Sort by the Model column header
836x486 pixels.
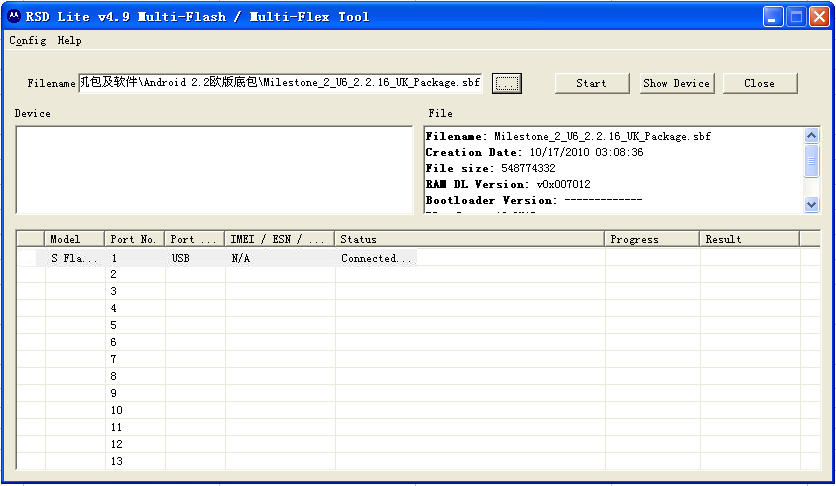[x=75, y=239]
